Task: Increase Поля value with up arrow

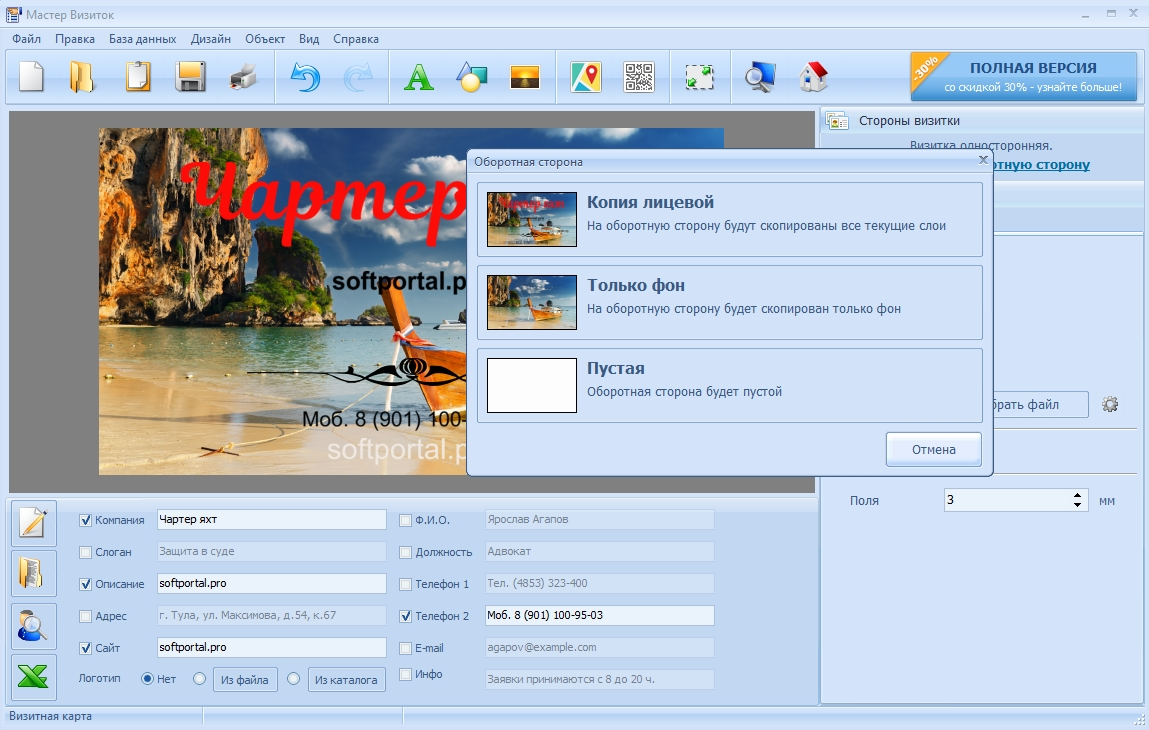Action: (1077, 495)
